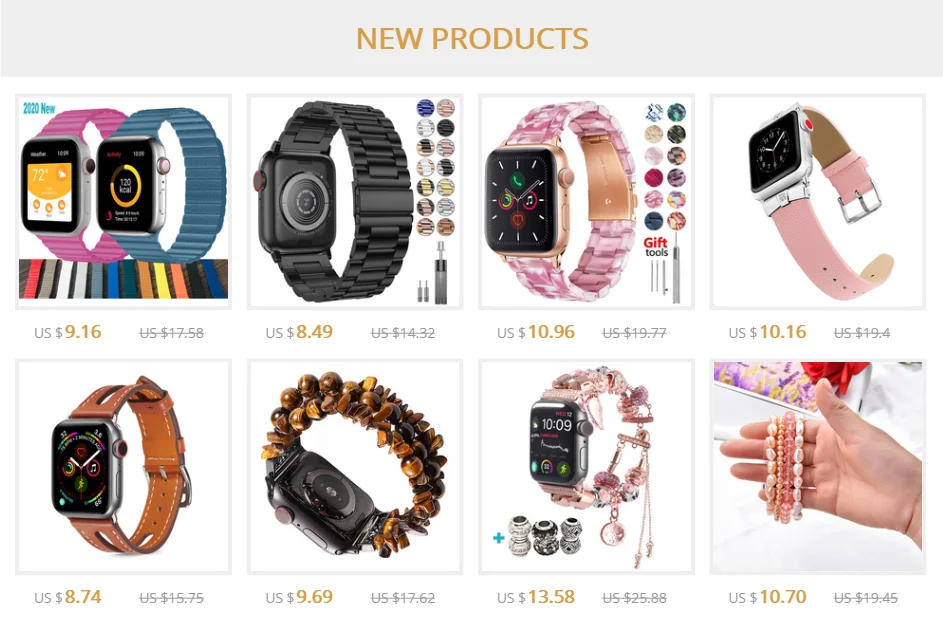Open the brown double-loop leather band product
This screenshot has width=943, height=643.
123,467
